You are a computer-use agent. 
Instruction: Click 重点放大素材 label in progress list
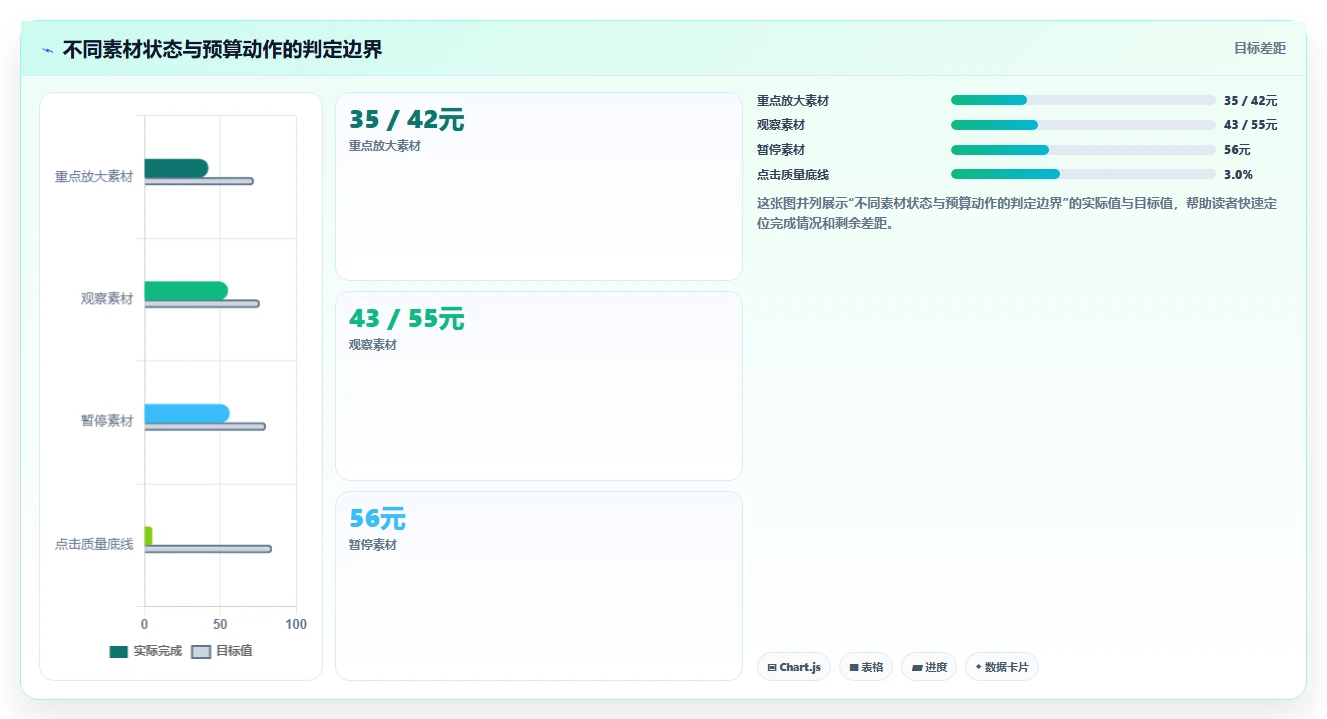[x=793, y=101]
